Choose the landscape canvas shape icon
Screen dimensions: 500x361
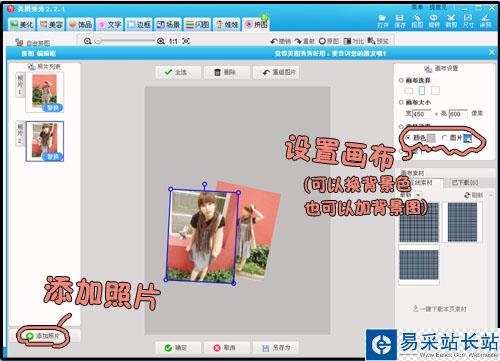409,91
